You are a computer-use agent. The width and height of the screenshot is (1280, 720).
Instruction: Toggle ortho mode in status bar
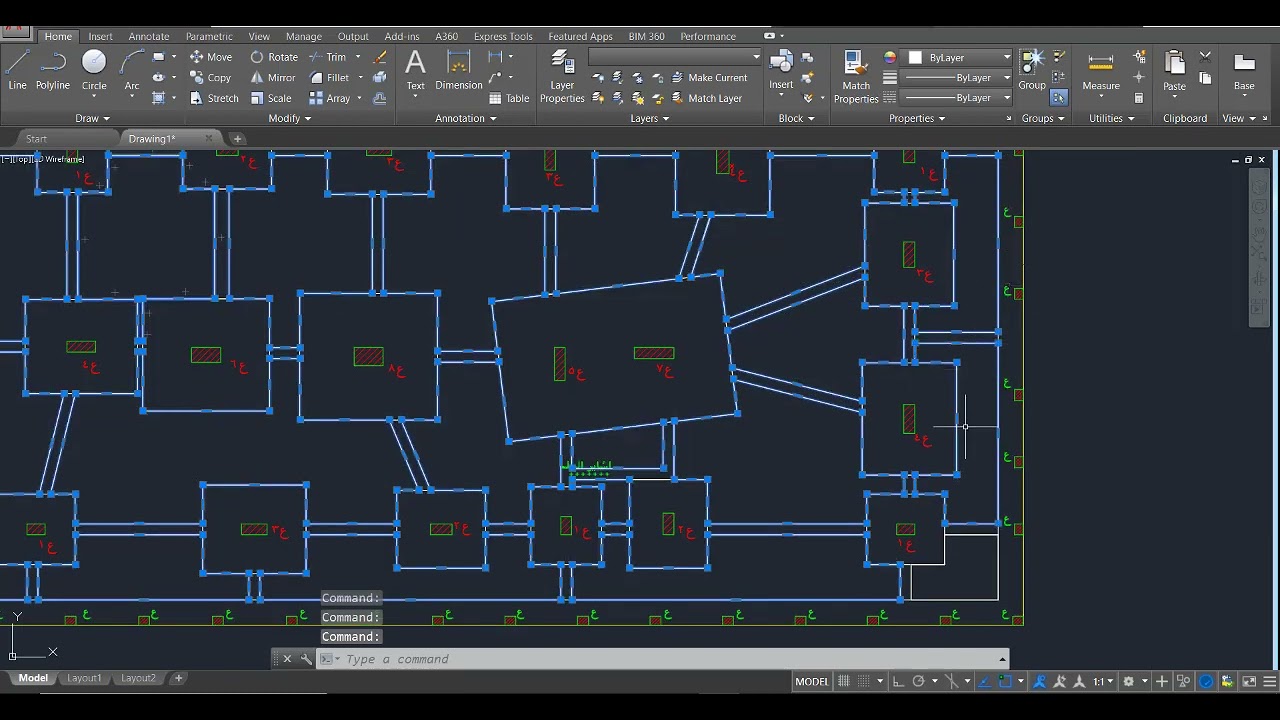pos(897,681)
